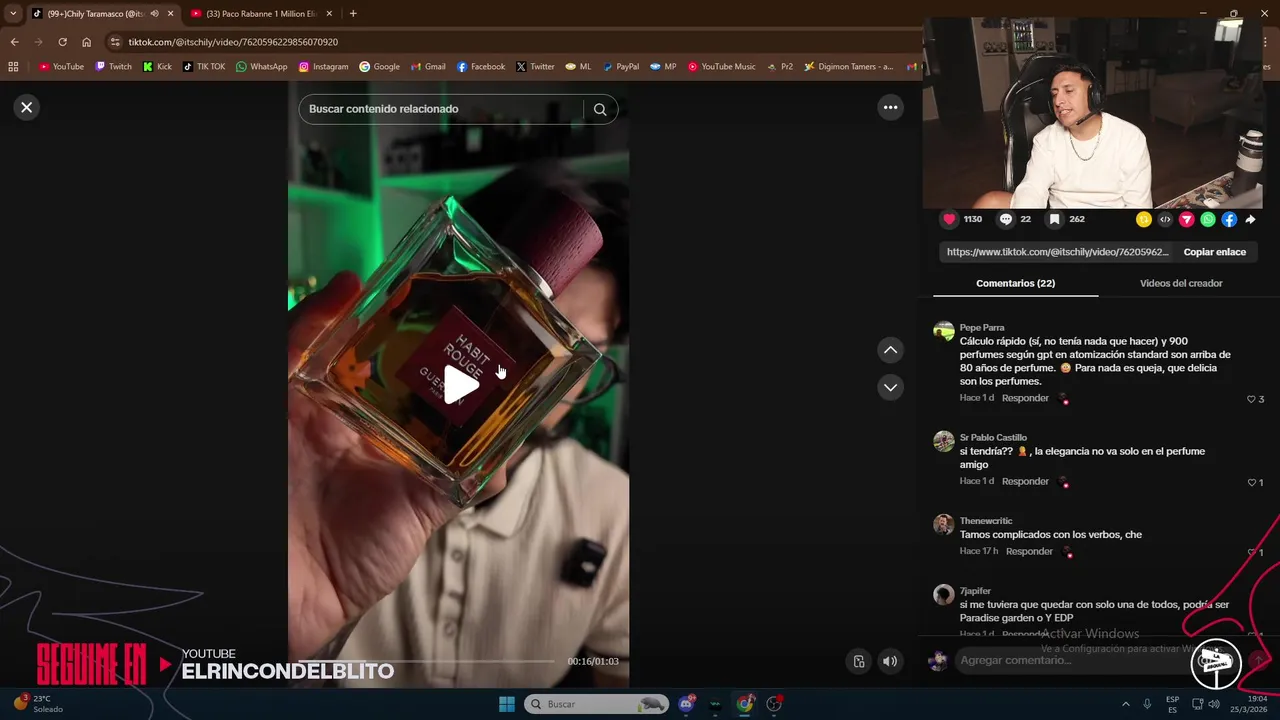Go to the previous video arrow
The image size is (1280, 720).
click(890, 350)
